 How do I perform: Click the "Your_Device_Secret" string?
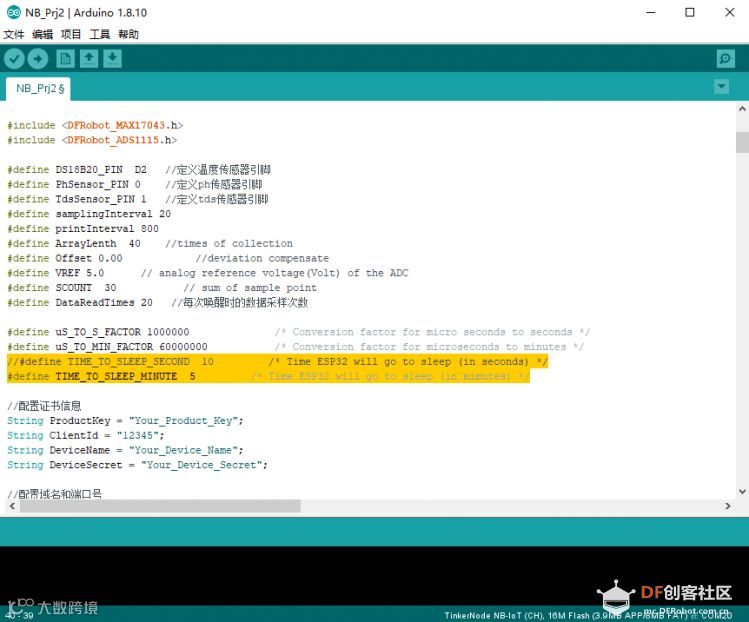pos(202,465)
